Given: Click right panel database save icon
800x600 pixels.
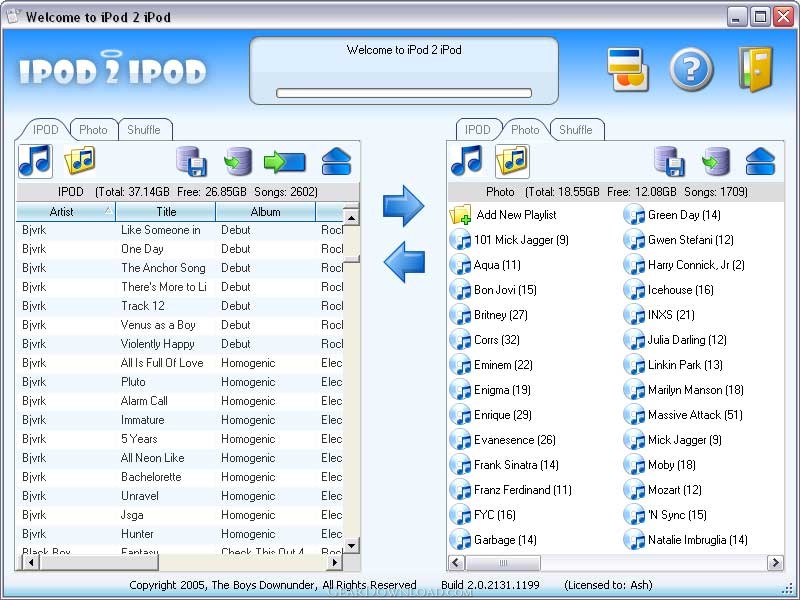Looking at the screenshot, I should [x=669, y=161].
